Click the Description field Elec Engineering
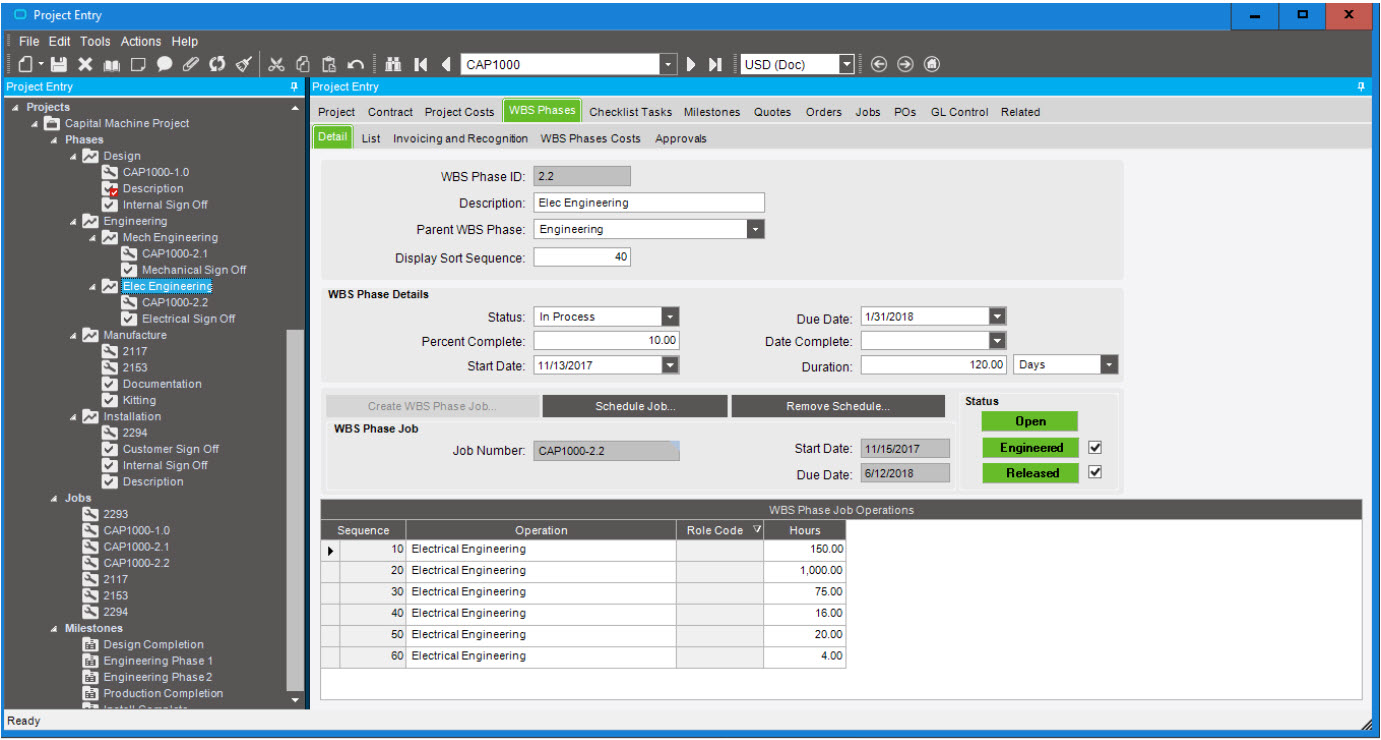 (x=649, y=203)
